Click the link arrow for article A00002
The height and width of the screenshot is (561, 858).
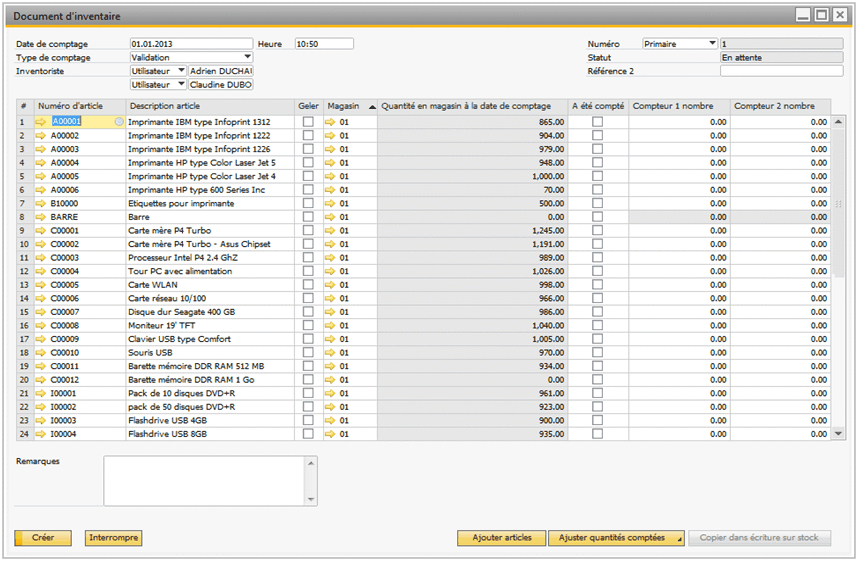click(41, 135)
